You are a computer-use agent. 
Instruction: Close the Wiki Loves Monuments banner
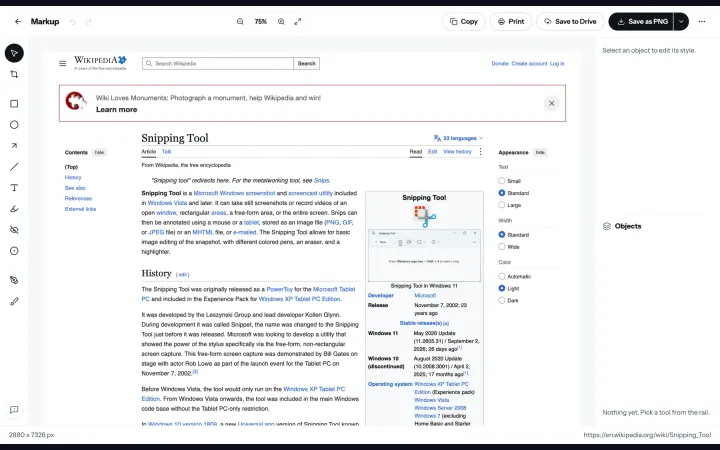point(551,103)
